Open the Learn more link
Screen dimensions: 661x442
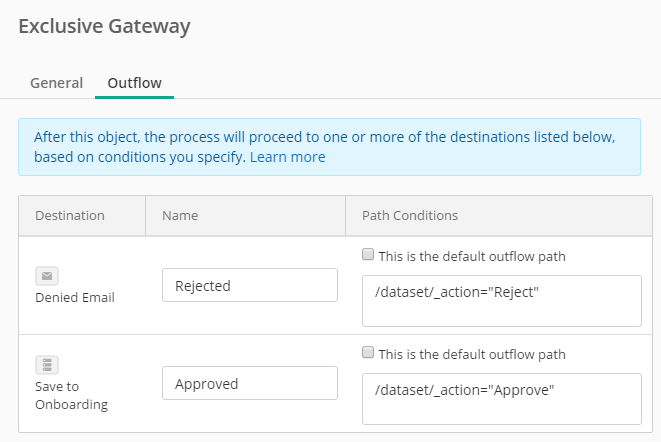point(288,157)
